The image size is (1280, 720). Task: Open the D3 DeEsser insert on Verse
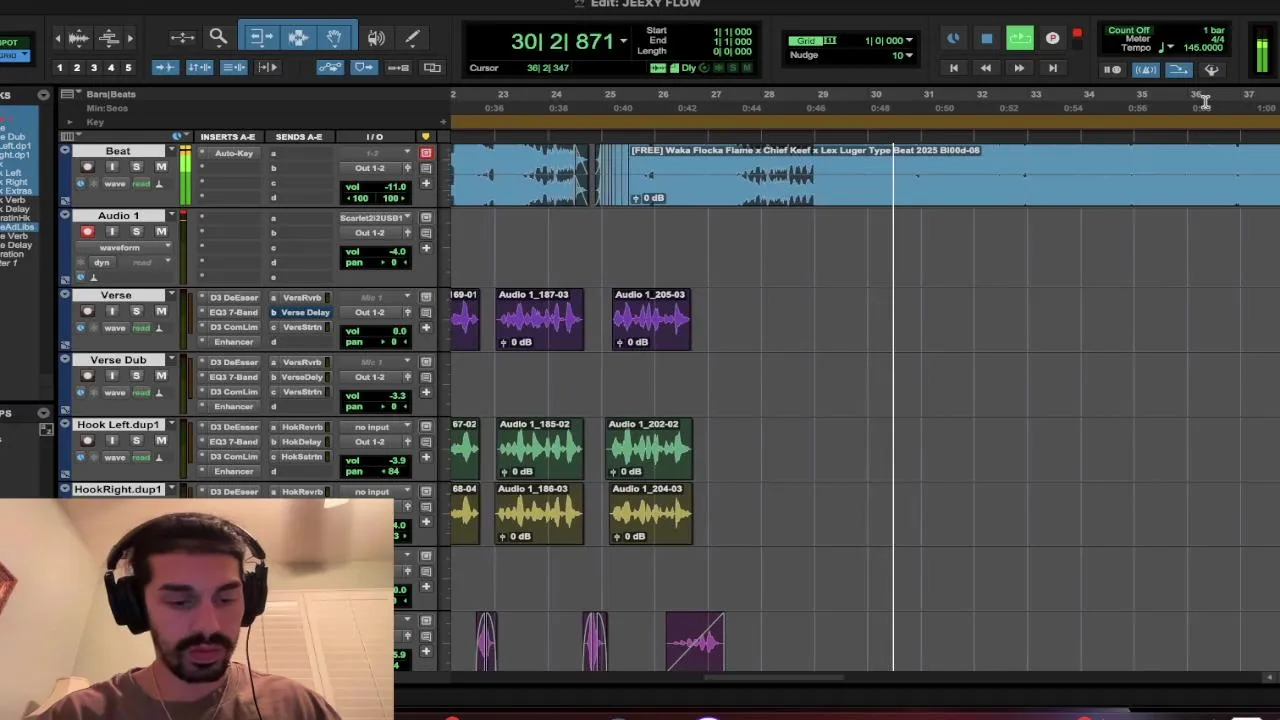233,298
